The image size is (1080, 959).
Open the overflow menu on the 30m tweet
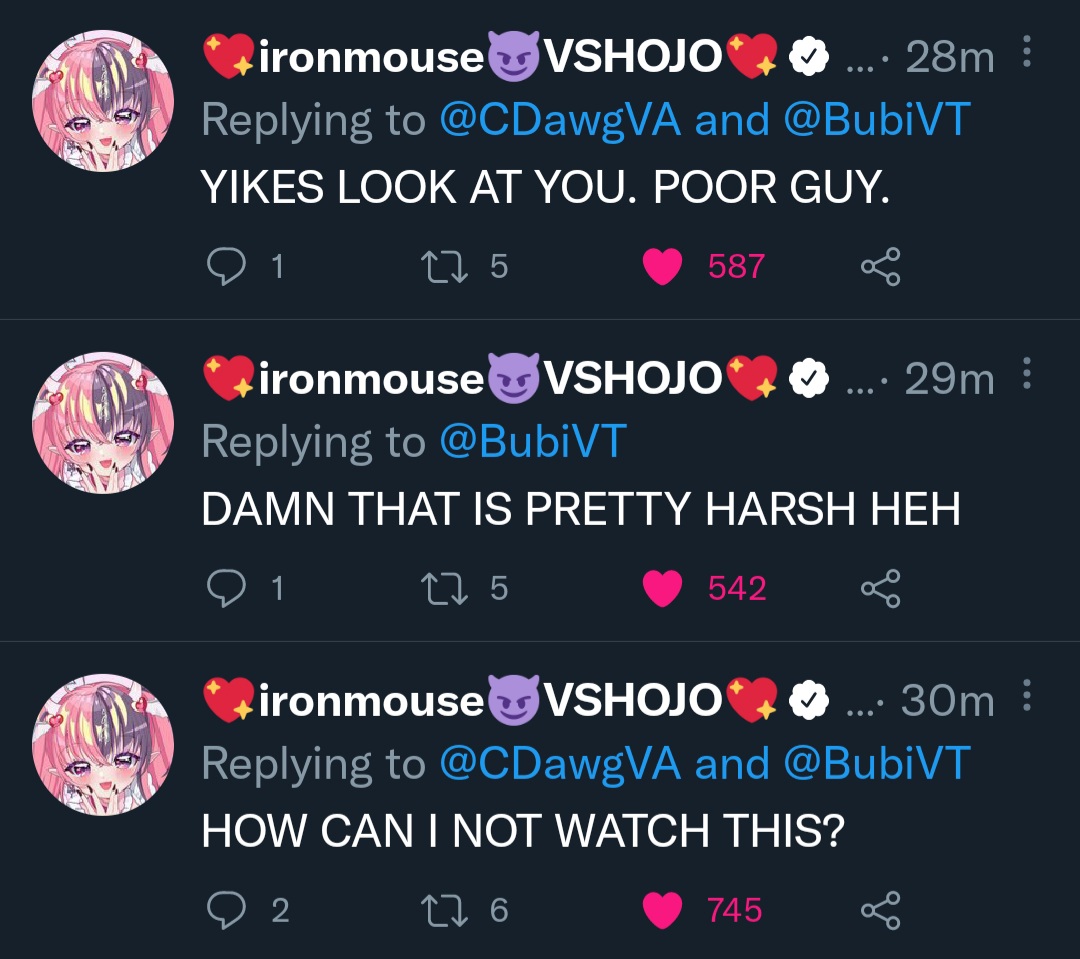(1026, 695)
